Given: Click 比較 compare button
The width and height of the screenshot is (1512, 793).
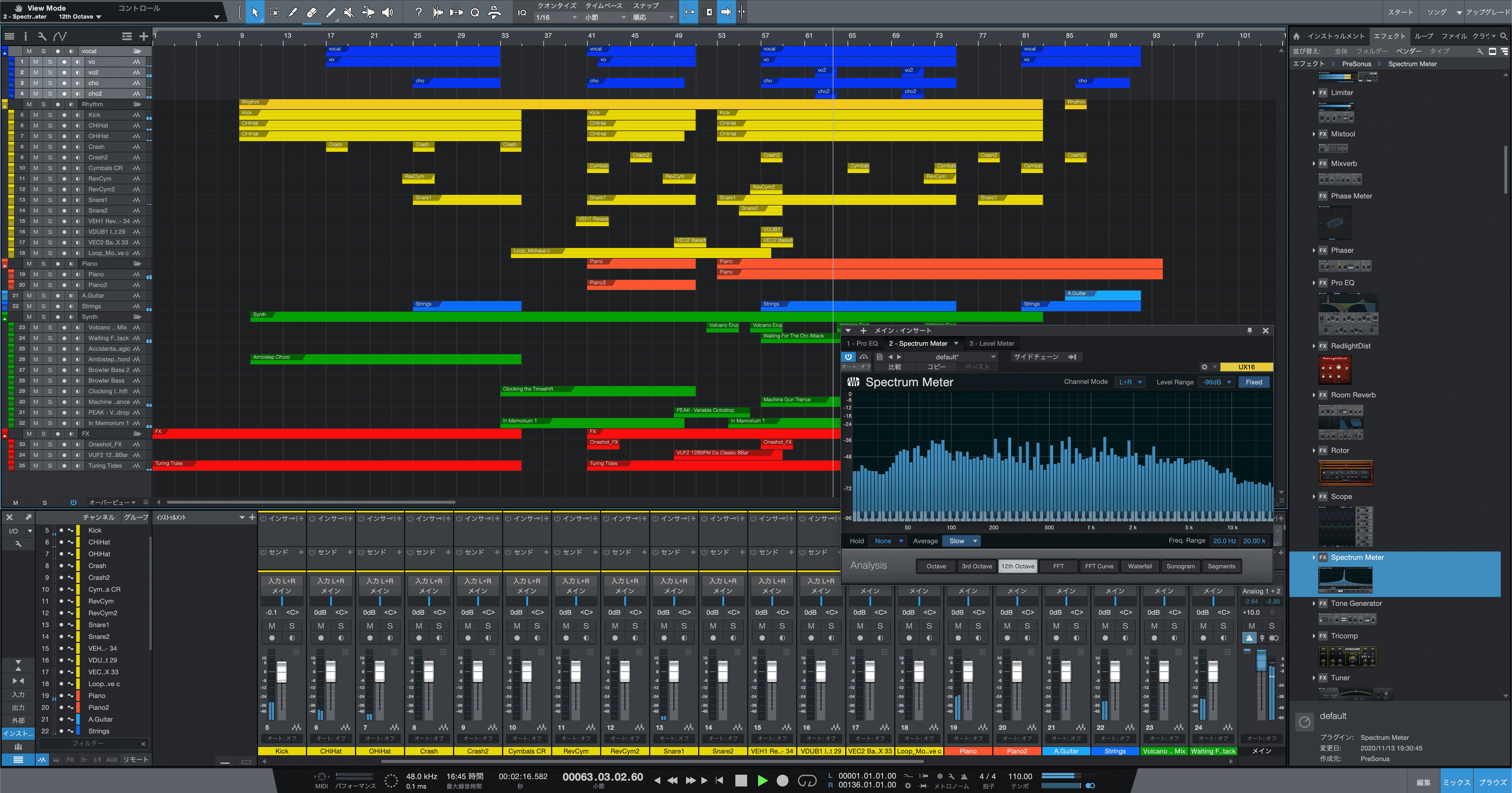Looking at the screenshot, I should [895, 367].
